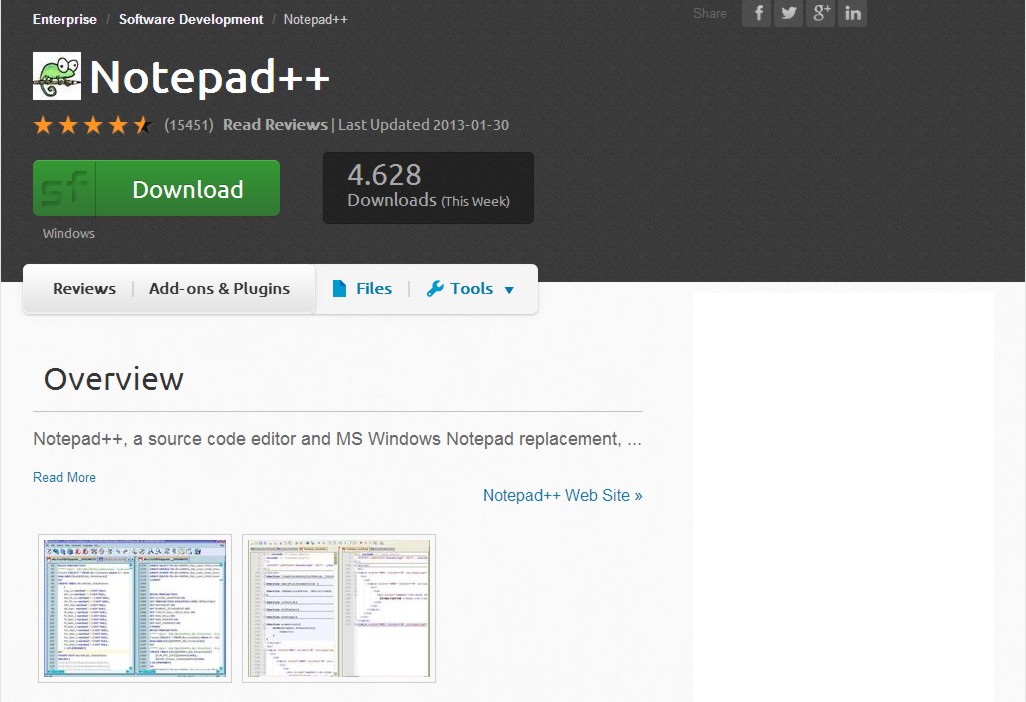The width and height of the screenshot is (1026, 702).
Task: Open the Tools menu label
Action: (x=471, y=289)
